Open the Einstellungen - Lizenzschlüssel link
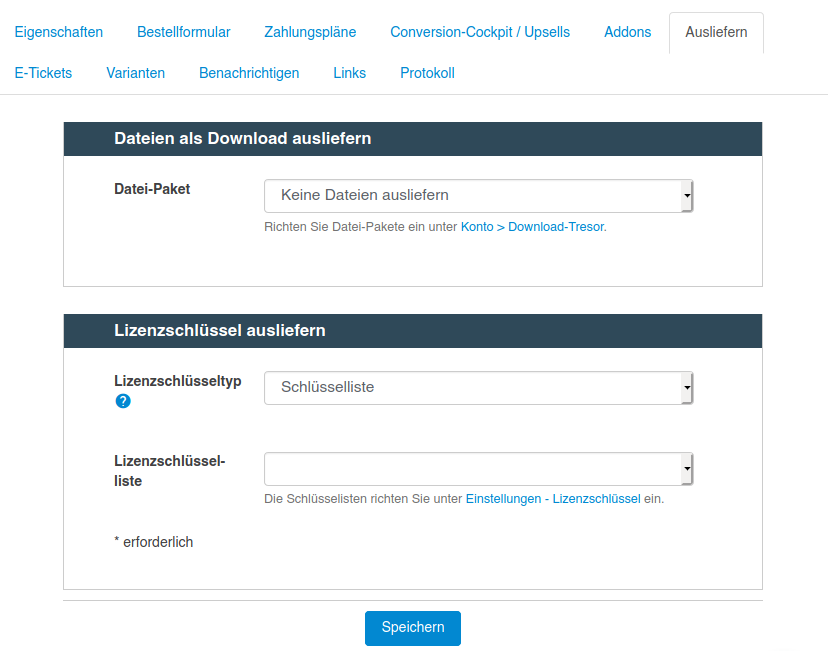The width and height of the screenshot is (835, 651). click(553, 499)
